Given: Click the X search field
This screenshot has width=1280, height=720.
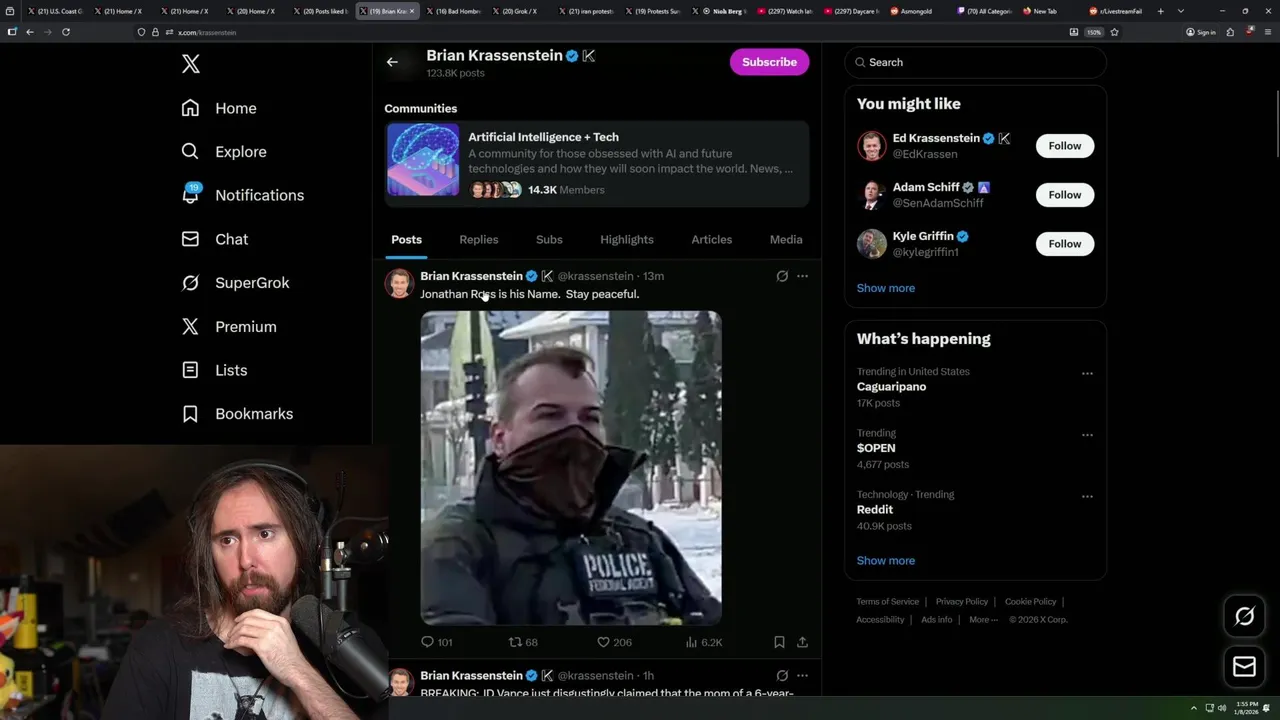Looking at the screenshot, I should [x=975, y=62].
